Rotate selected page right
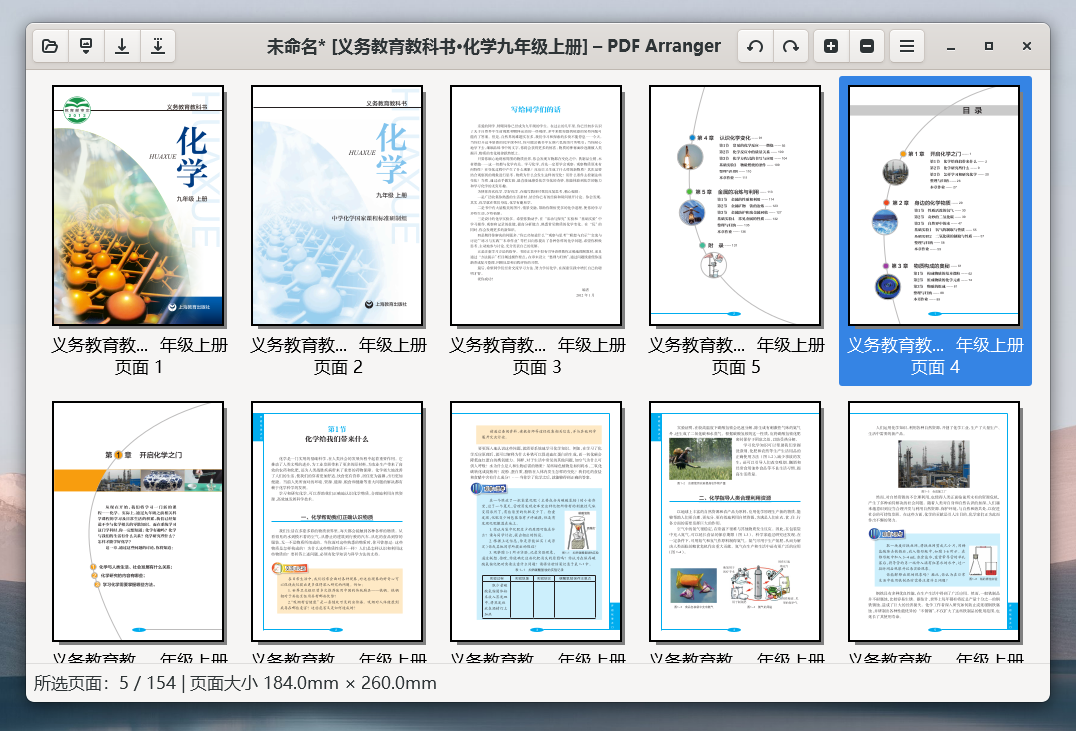This screenshot has height=731, width=1076. click(x=791, y=46)
